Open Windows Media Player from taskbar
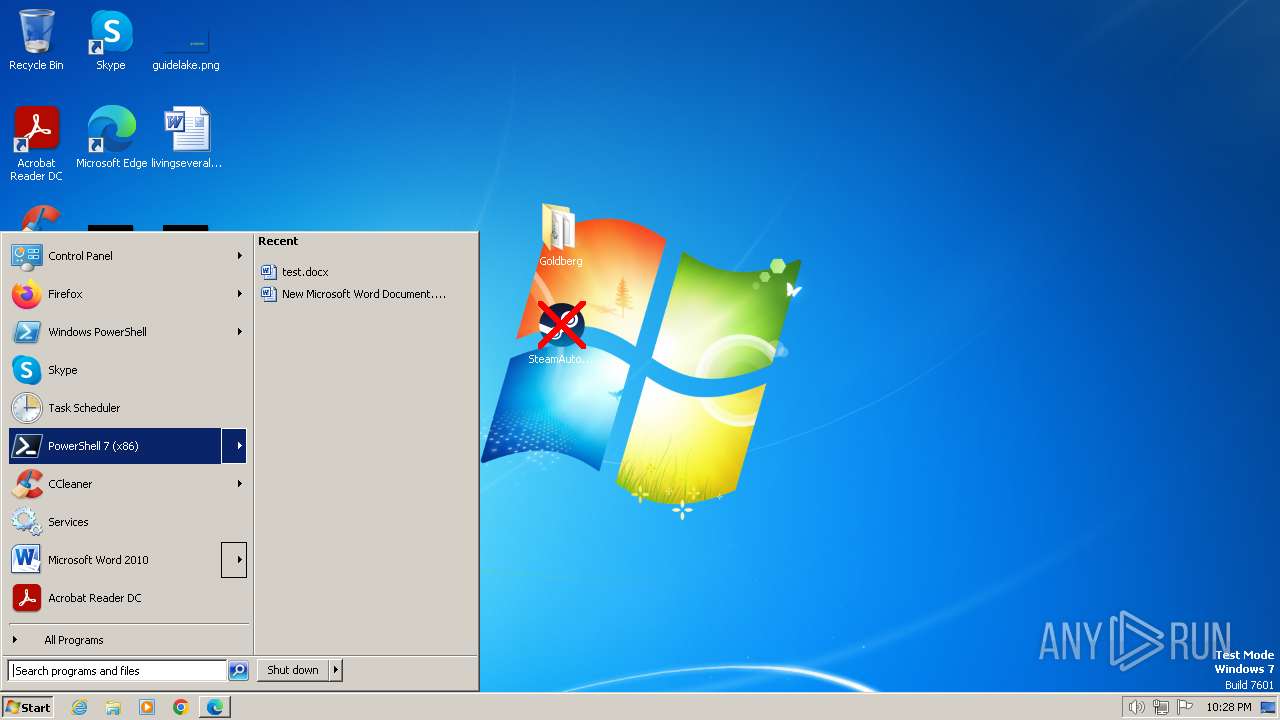 point(147,707)
